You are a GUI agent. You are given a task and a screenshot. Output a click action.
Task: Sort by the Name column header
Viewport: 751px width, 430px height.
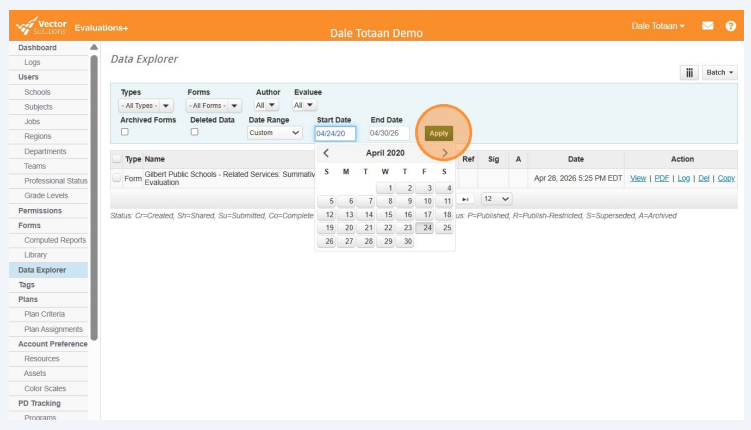[155, 159]
